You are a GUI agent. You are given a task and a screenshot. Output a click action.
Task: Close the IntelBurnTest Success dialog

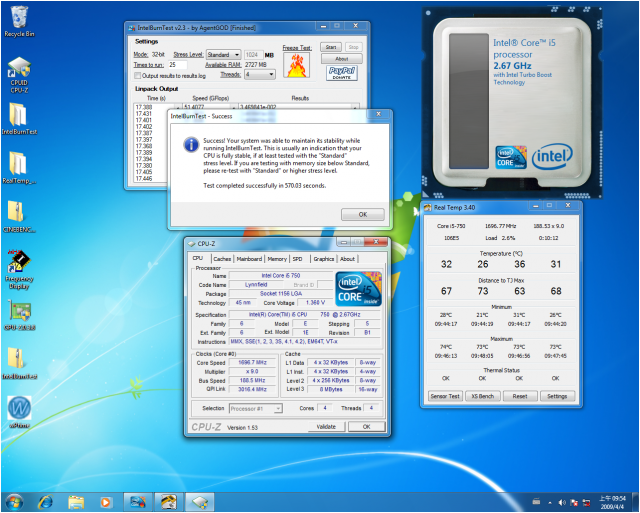(378, 114)
